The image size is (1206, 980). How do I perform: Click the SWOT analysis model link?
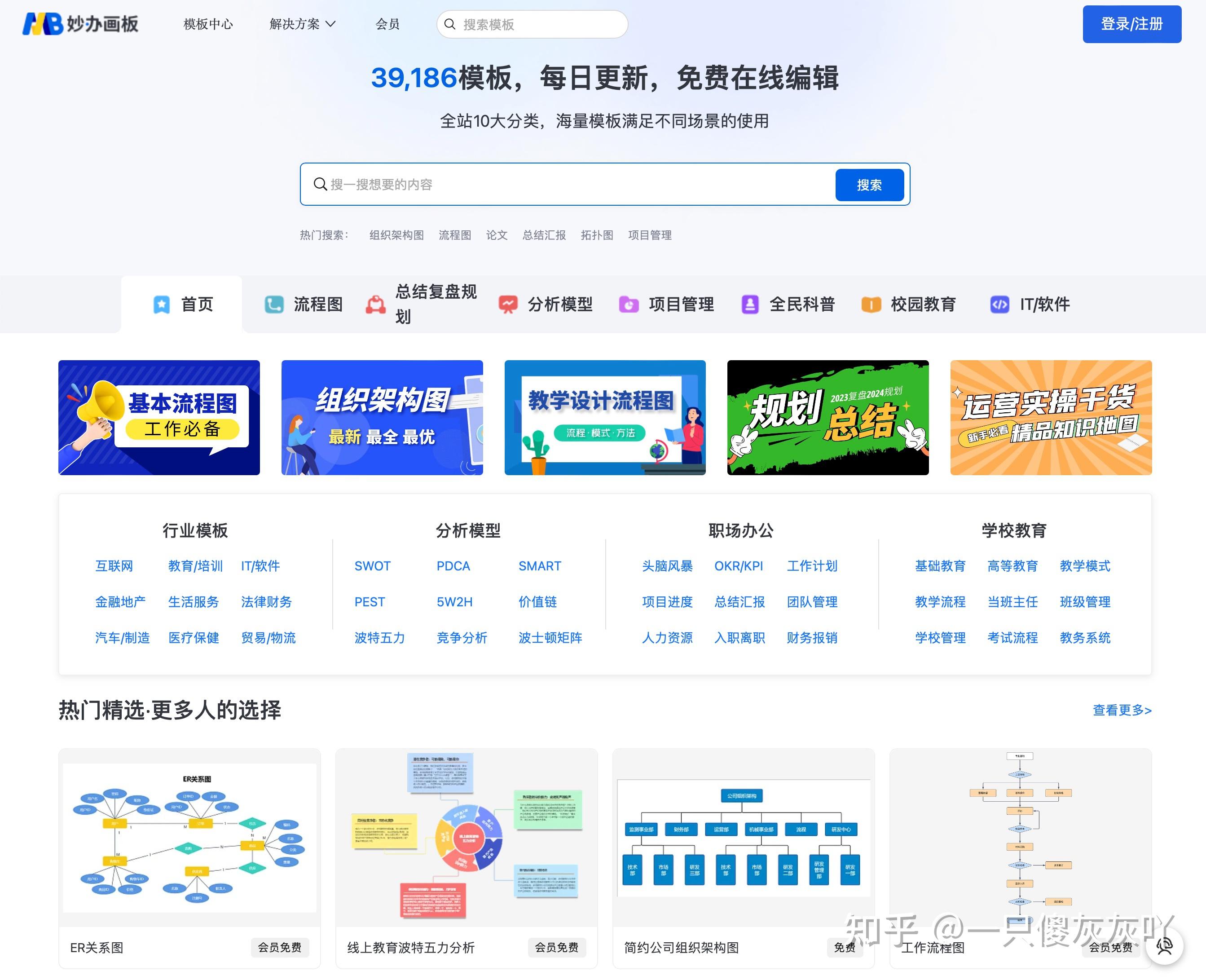click(x=373, y=565)
